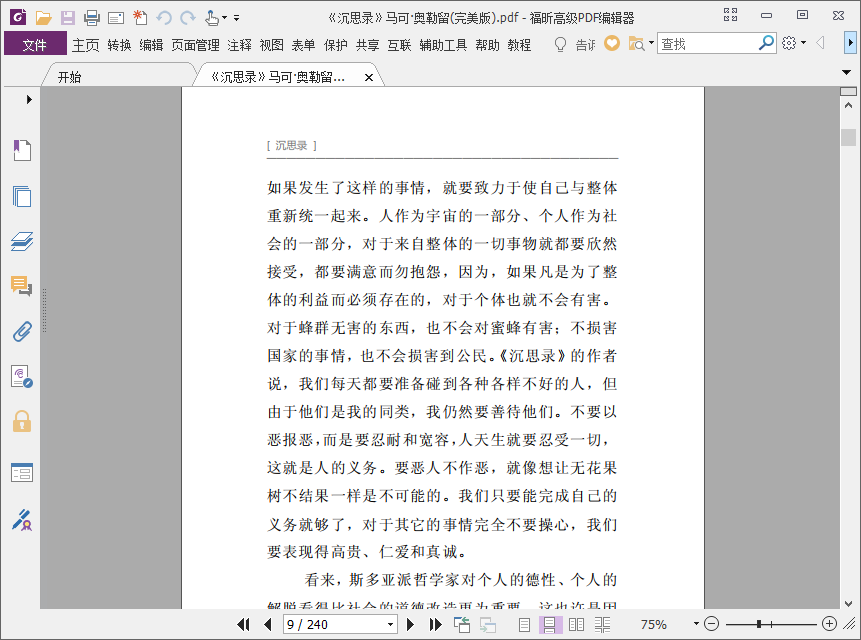Image resolution: width=861 pixels, height=640 pixels.
Task: Redo the last action
Action: pyautogui.click(x=188, y=18)
